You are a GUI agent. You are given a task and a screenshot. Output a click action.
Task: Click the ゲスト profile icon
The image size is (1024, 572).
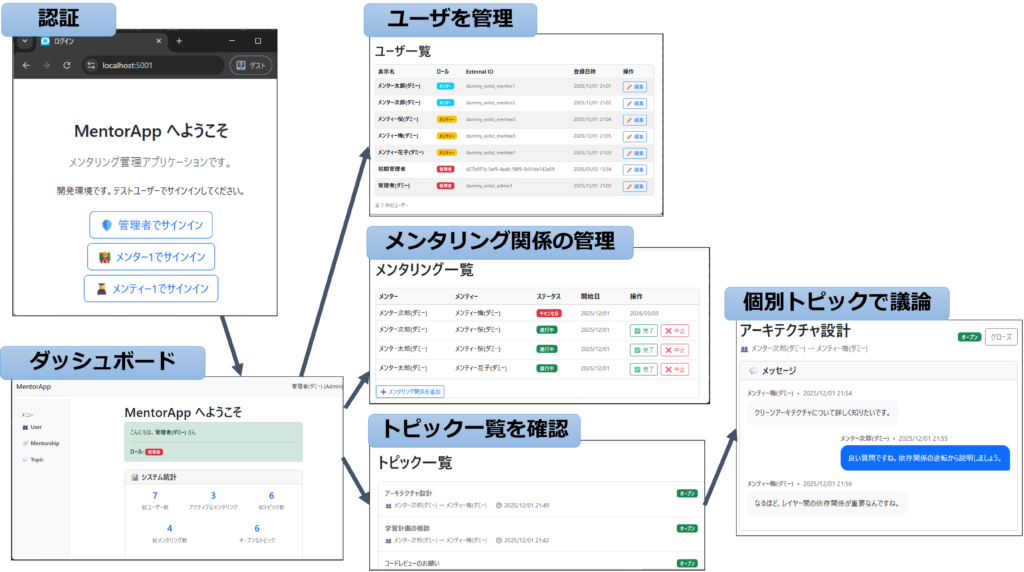[252, 65]
